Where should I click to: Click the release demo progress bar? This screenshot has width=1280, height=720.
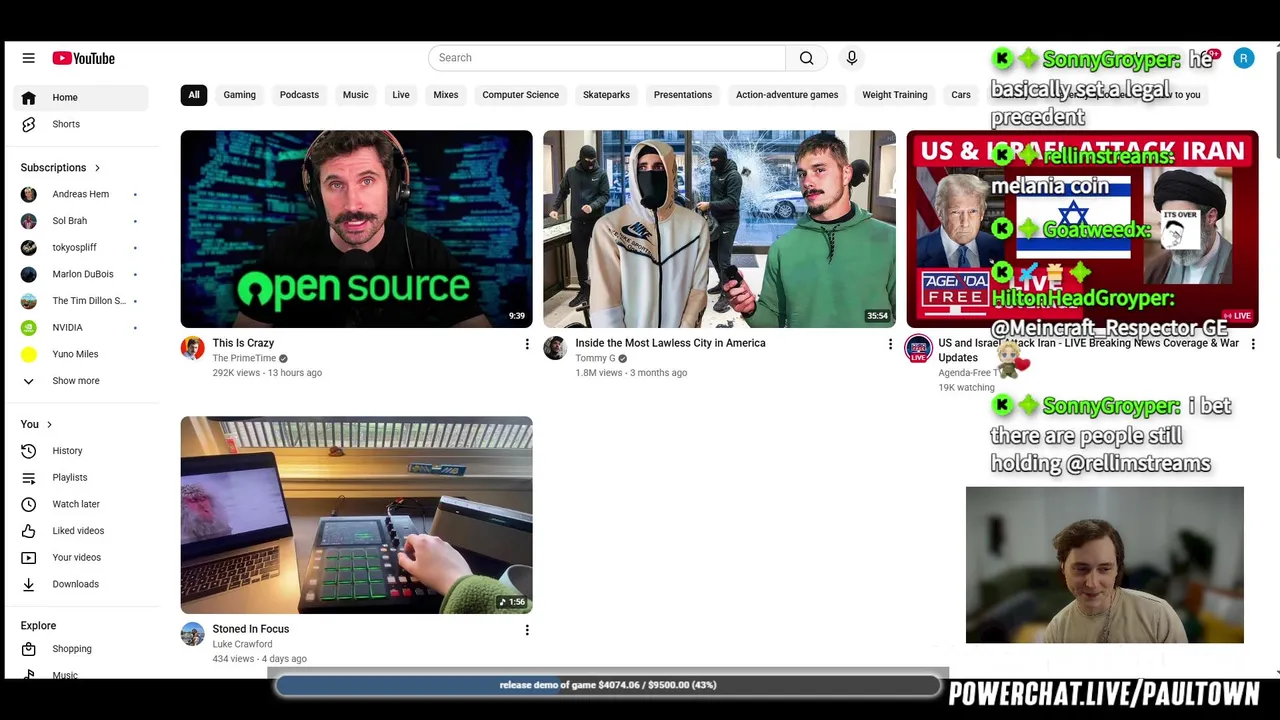608,685
